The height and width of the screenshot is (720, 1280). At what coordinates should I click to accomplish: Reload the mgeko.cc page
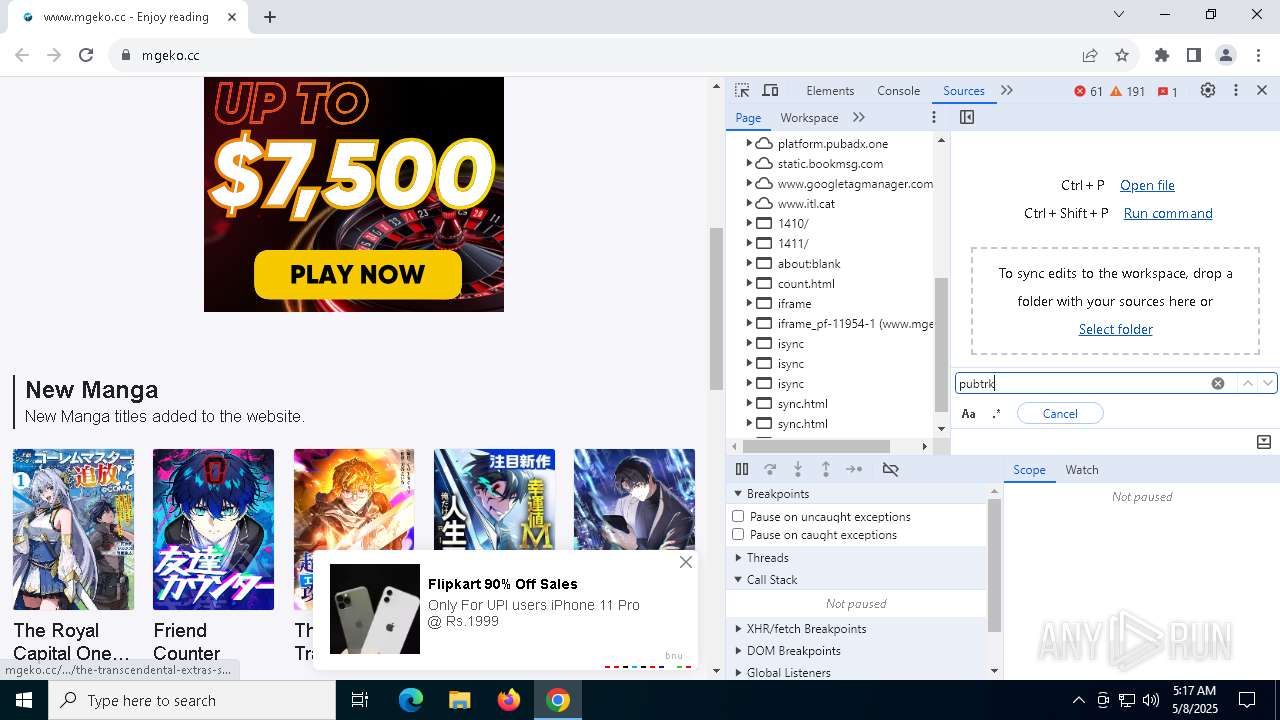coord(86,55)
